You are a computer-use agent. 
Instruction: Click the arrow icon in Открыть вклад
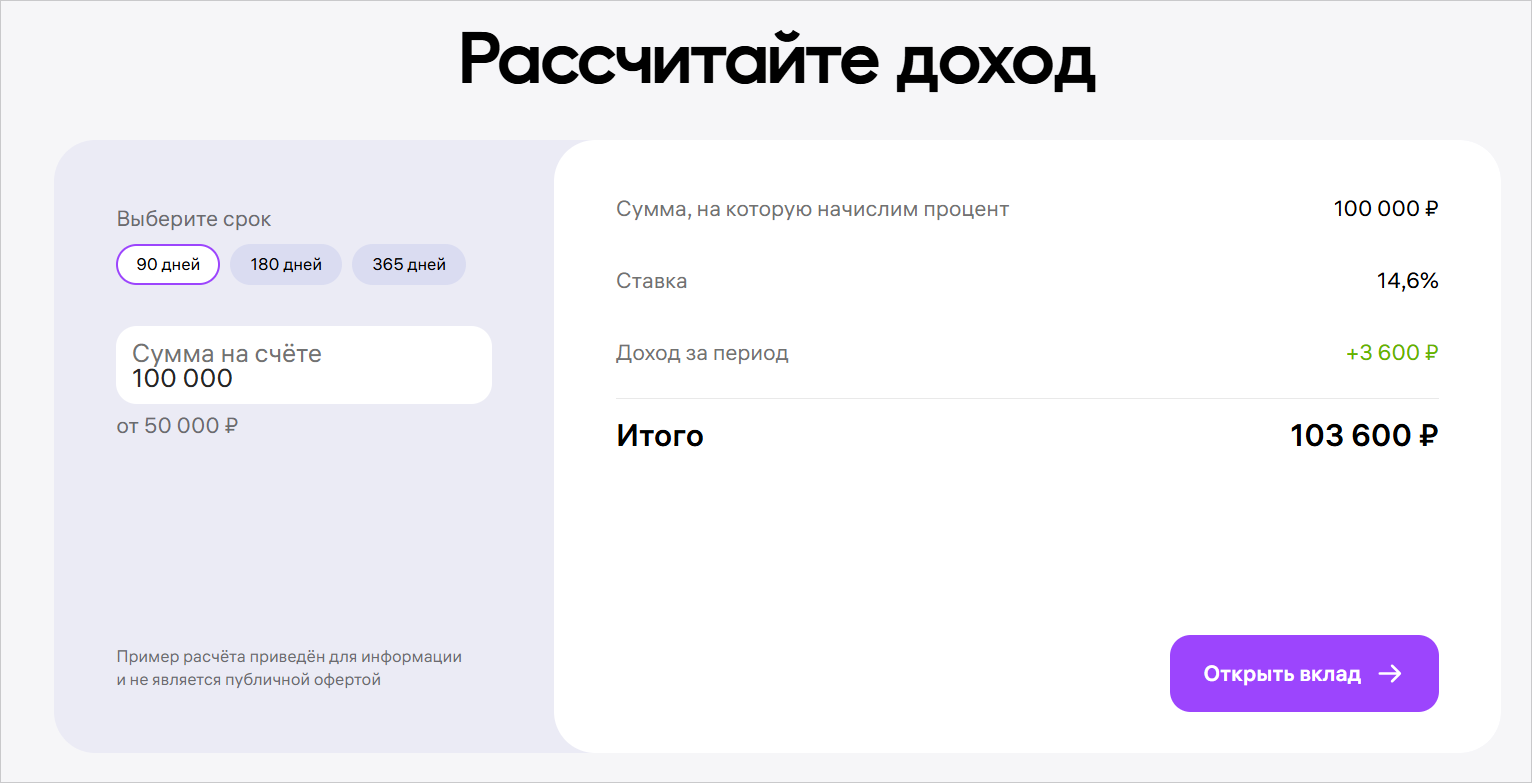pyautogui.click(x=1390, y=674)
